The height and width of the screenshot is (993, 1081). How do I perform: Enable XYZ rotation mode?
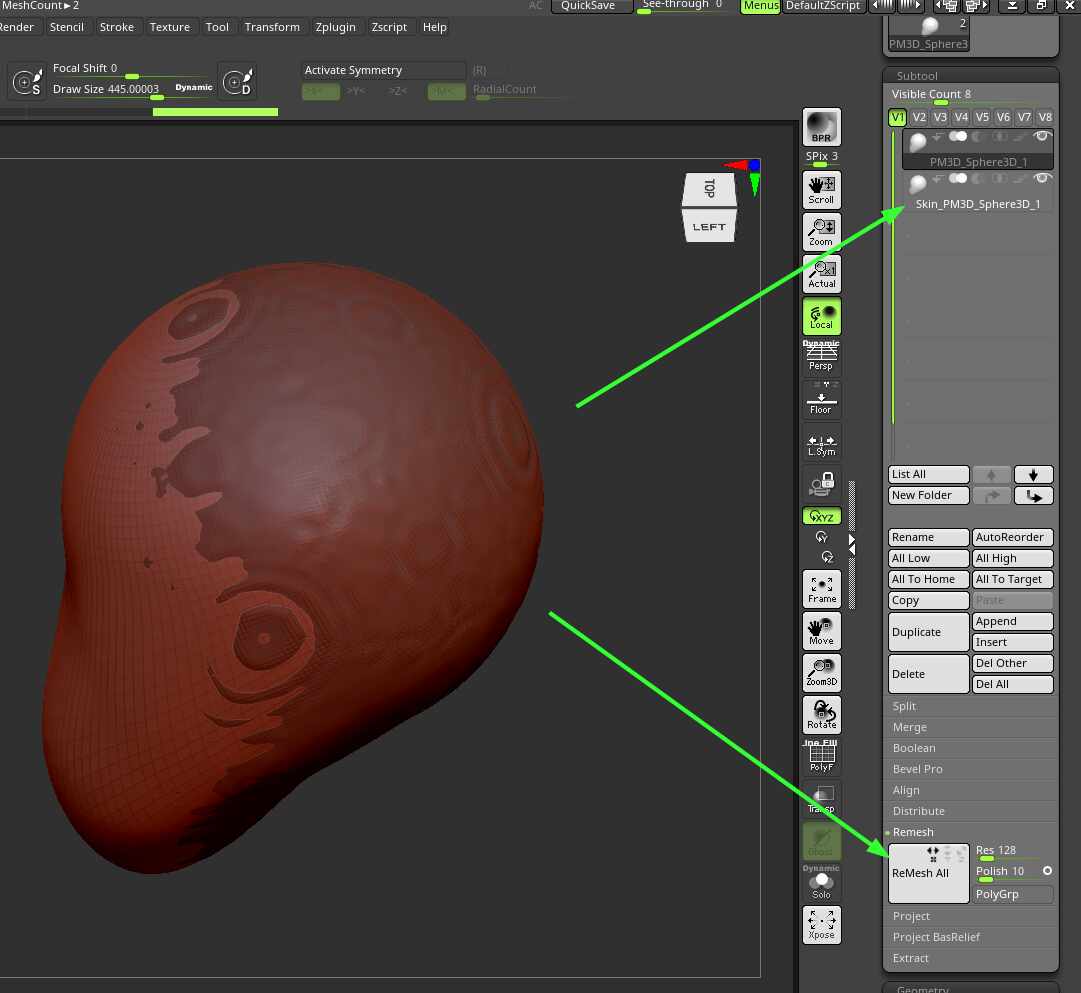tap(821, 516)
